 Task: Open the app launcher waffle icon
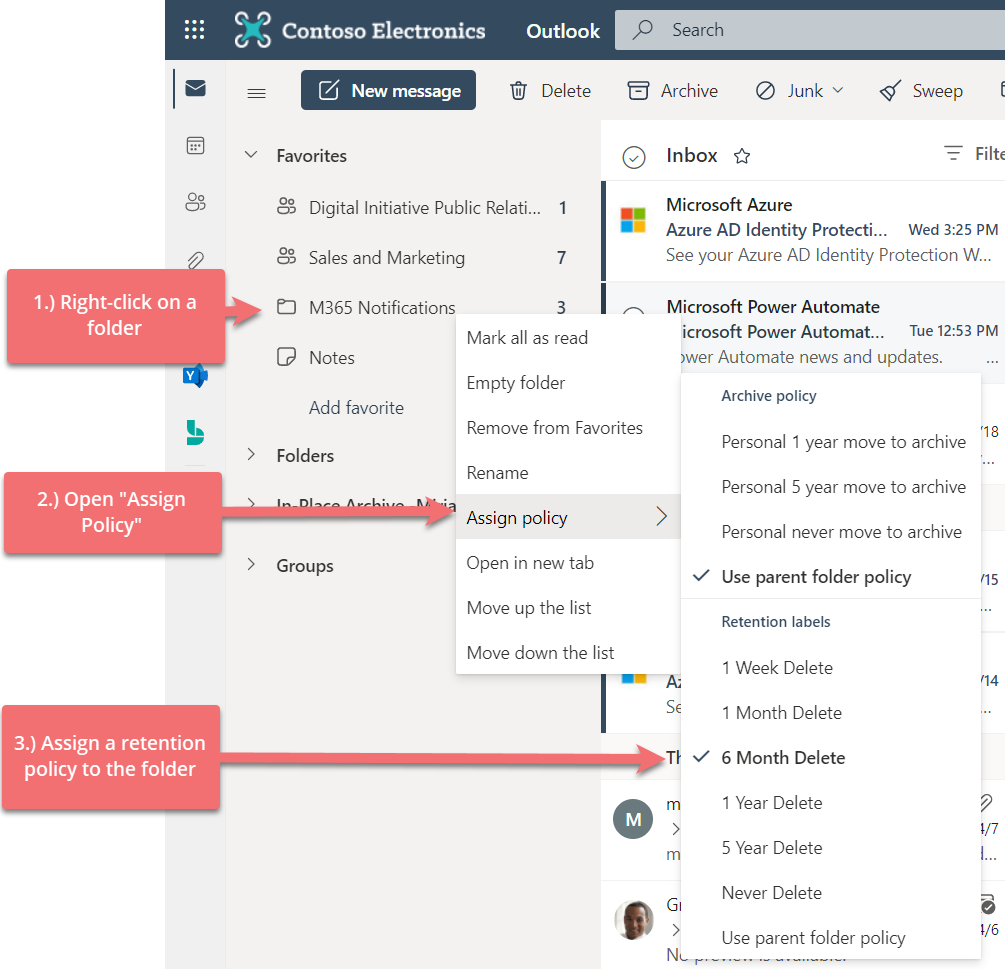[x=194, y=29]
